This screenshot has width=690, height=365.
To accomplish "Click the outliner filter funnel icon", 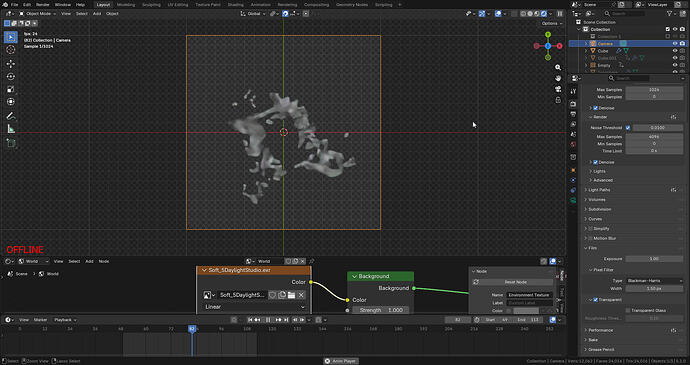I will pyautogui.click(x=670, y=14).
